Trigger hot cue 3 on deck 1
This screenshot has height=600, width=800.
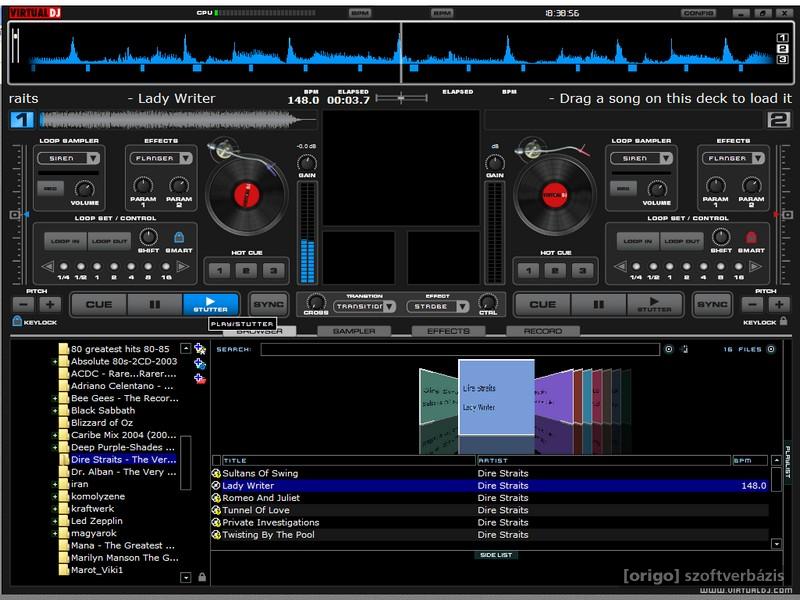273,270
